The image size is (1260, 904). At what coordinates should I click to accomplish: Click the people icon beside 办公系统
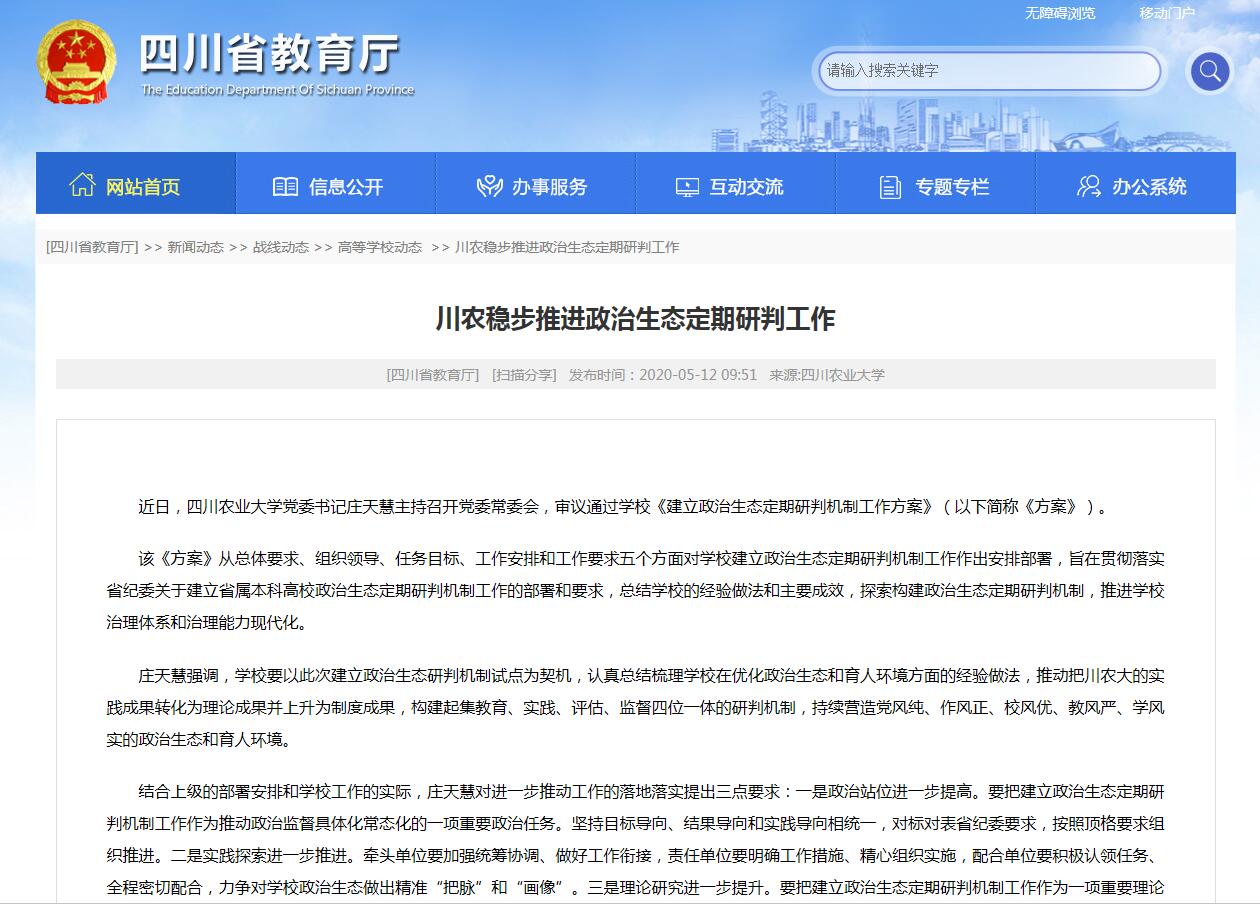[x=1089, y=186]
